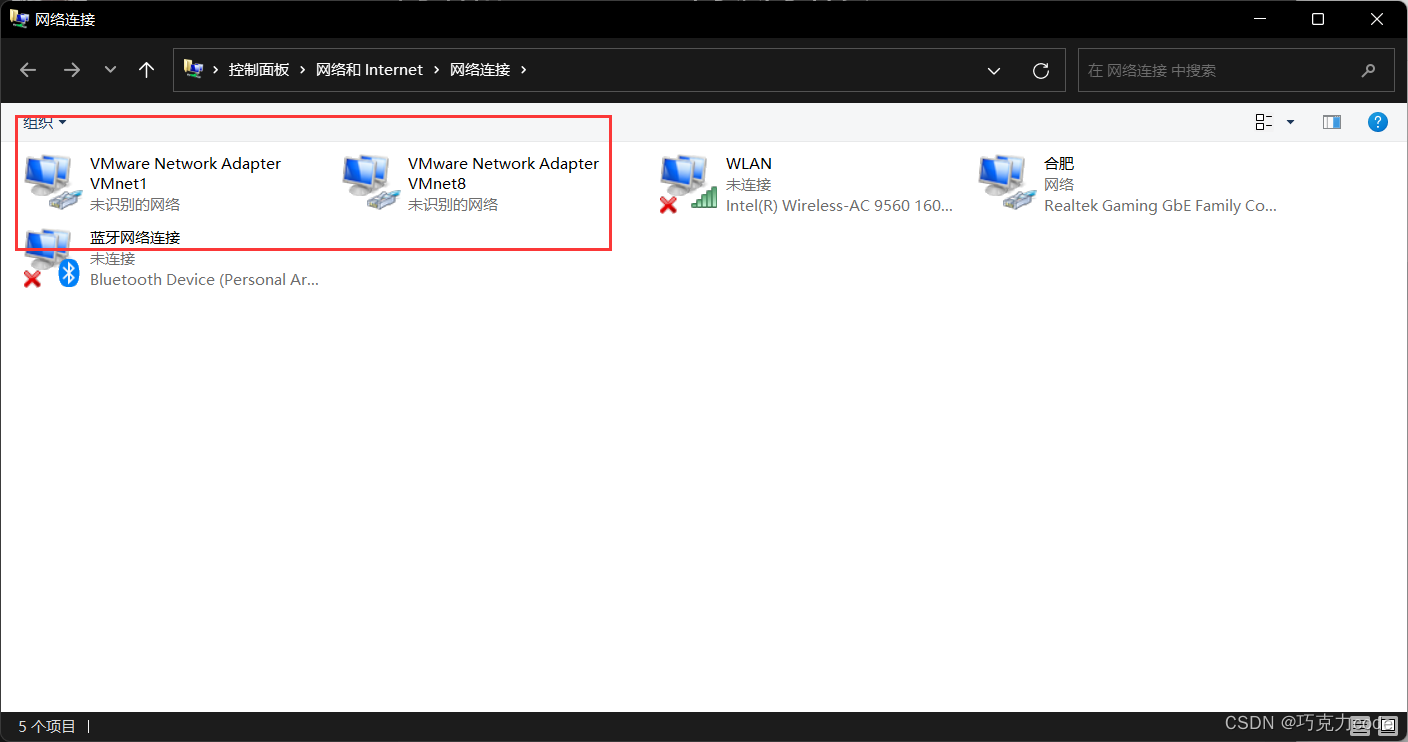Click the 5 个项目 status bar text

[x=47, y=727]
